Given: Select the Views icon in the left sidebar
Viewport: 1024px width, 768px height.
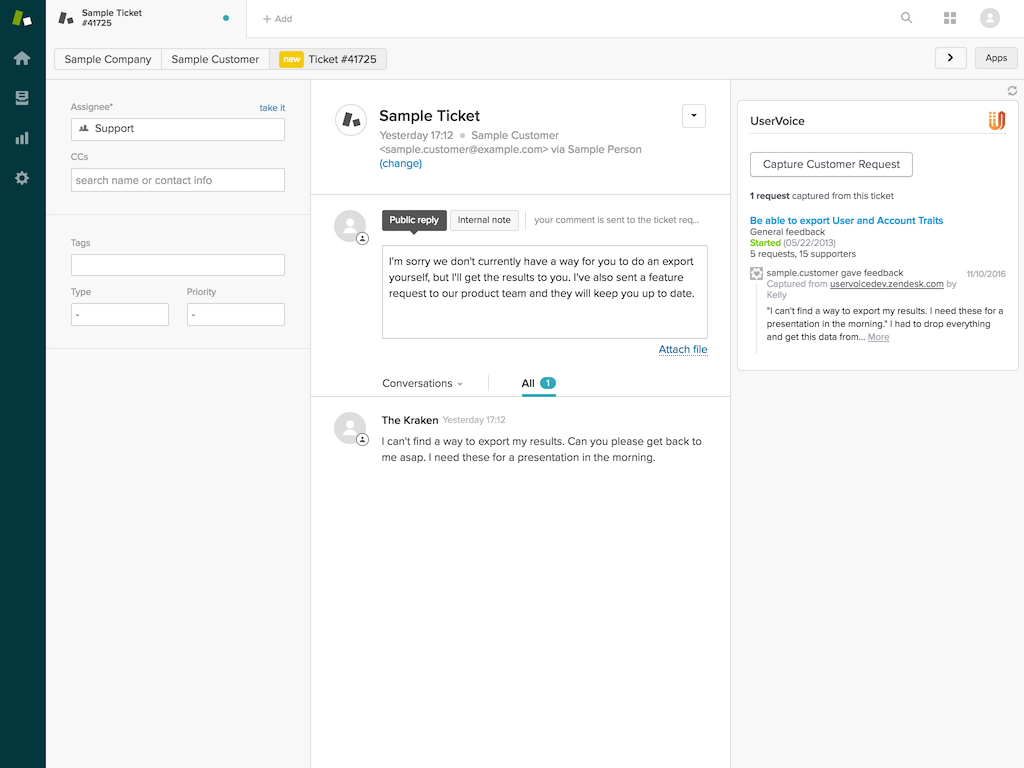Looking at the screenshot, I should pyautogui.click(x=21, y=97).
